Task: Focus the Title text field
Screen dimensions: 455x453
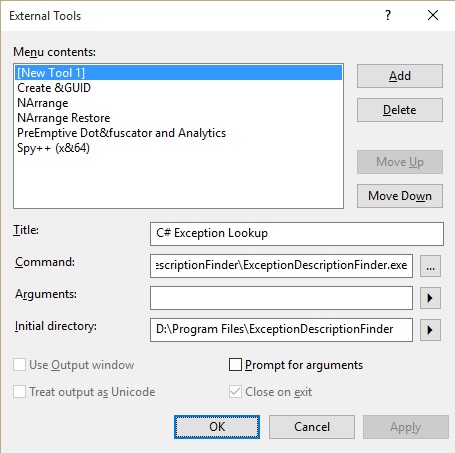Action: (x=297, y=234)
